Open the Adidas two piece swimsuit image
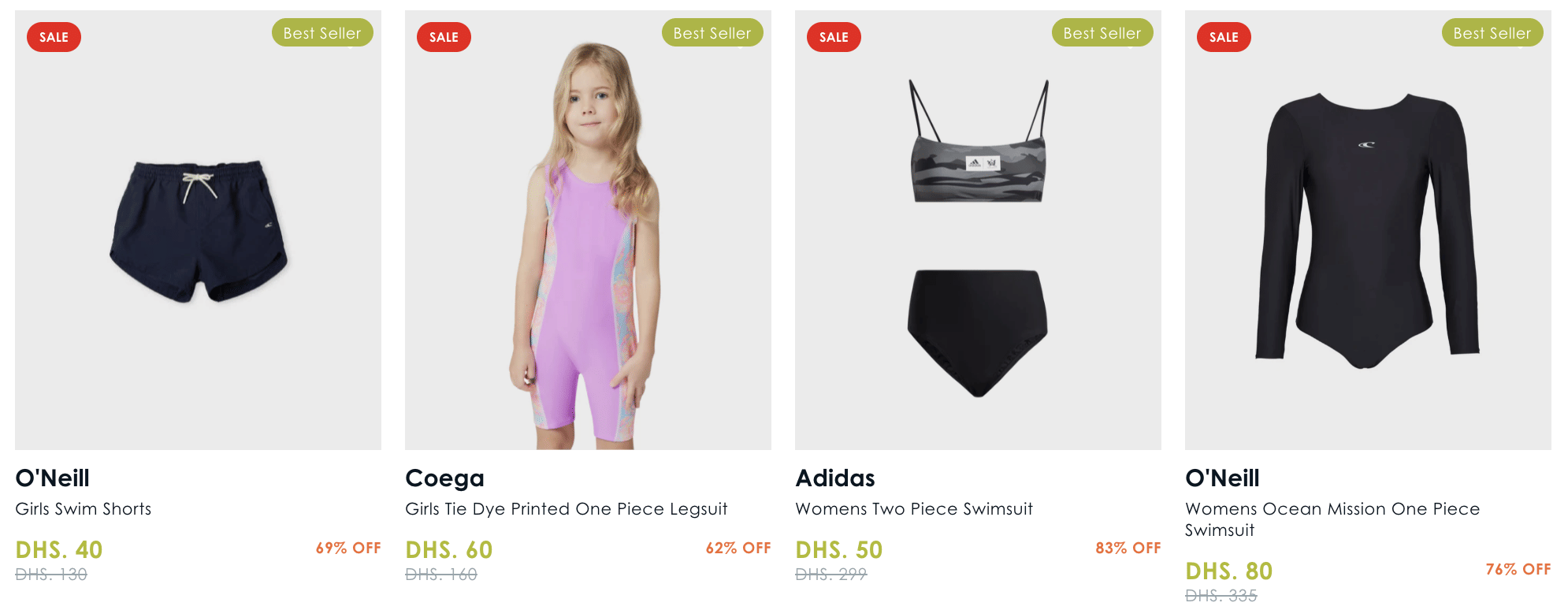Screen dimensions: 1568x610 (978, 236)
